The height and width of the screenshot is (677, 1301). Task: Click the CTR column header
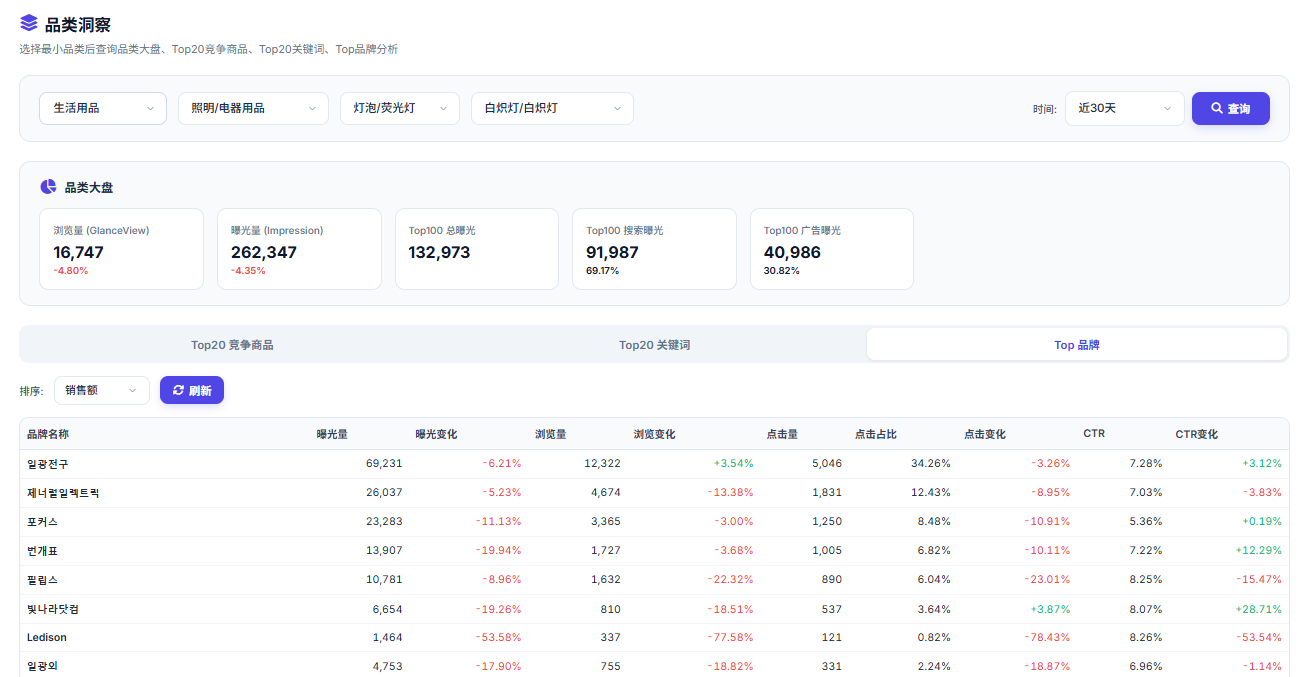[x=1094, y=434]
